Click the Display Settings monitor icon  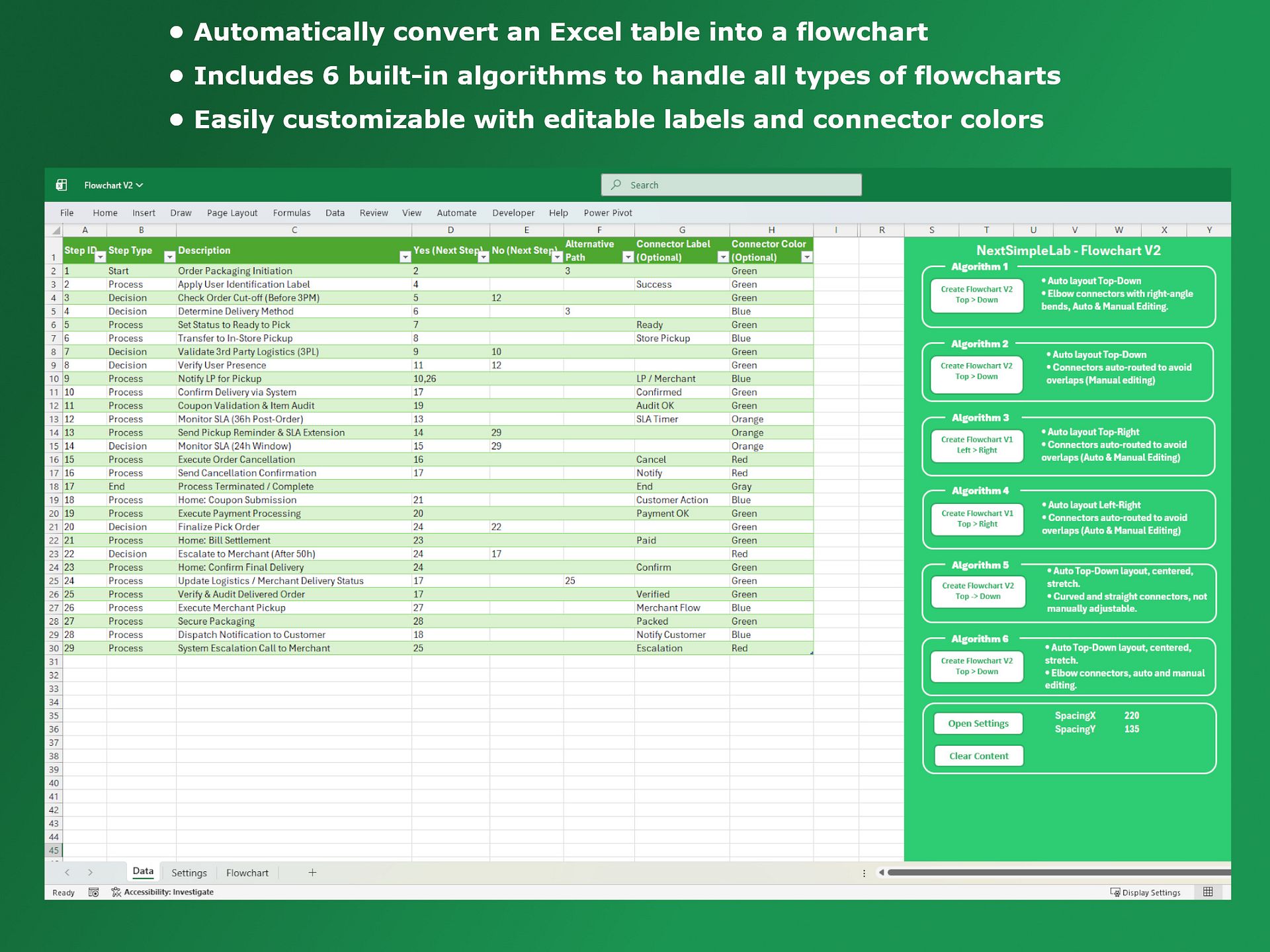(x=1115, y=892)
